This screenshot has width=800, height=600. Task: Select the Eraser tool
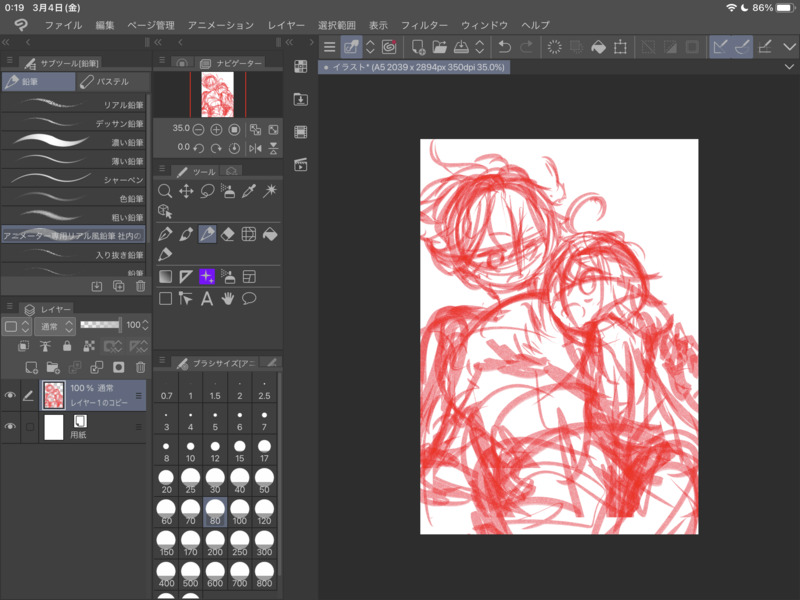pyautogui.click(x=228, y=234)
